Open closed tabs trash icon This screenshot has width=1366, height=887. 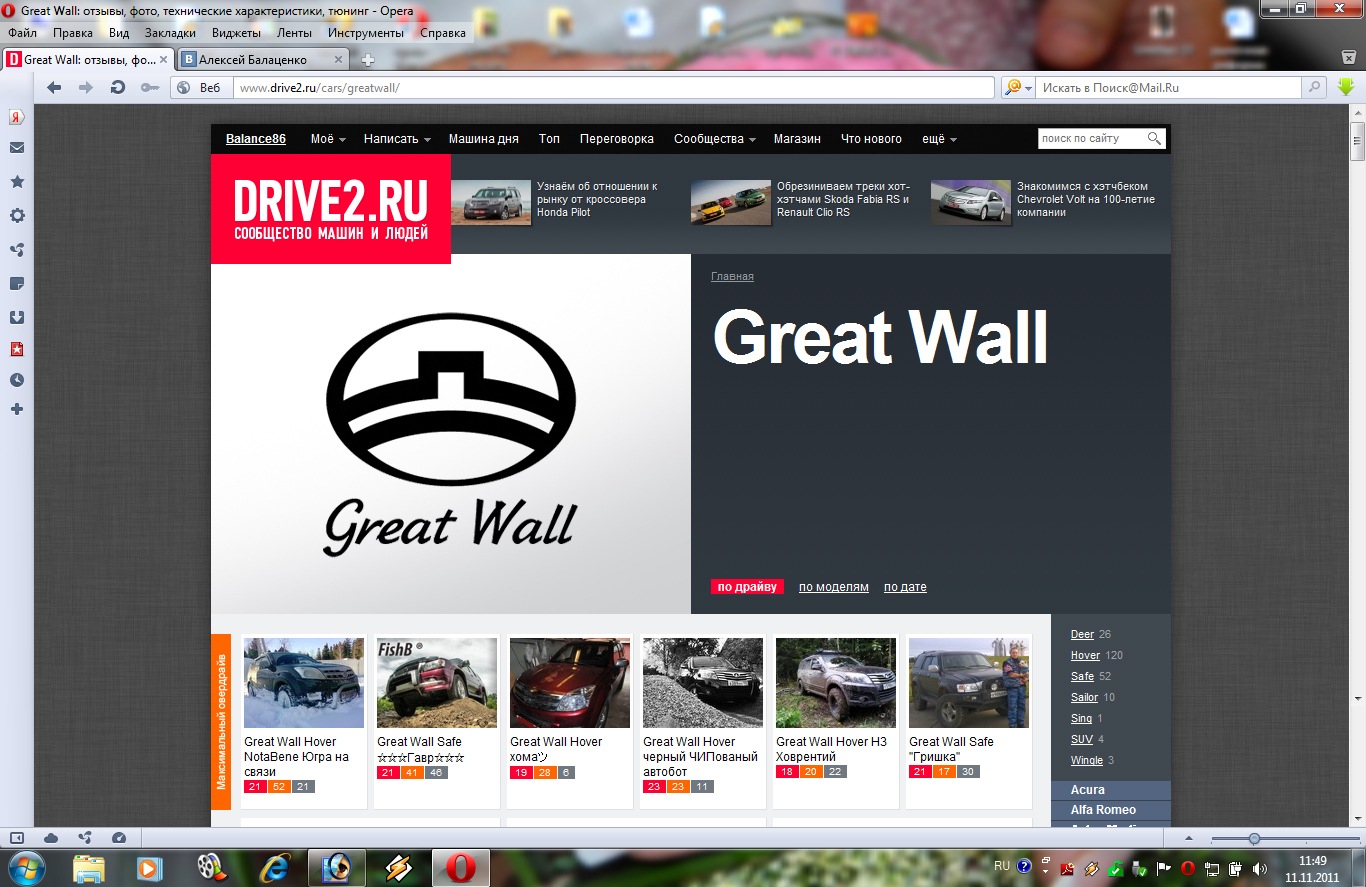coord(1348,57)
